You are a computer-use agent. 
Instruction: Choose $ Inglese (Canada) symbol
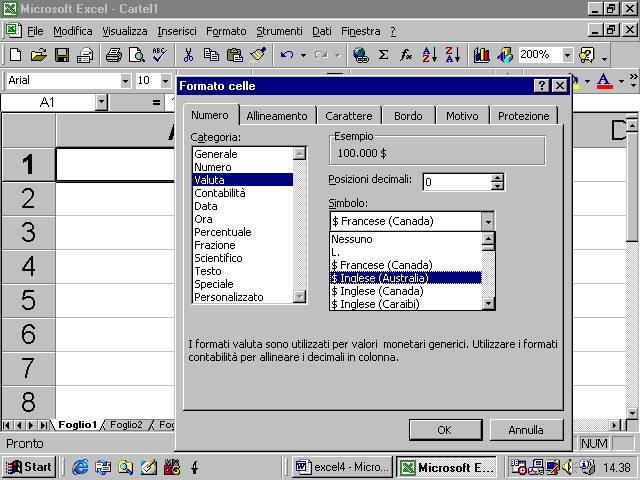tap(406, 291)
